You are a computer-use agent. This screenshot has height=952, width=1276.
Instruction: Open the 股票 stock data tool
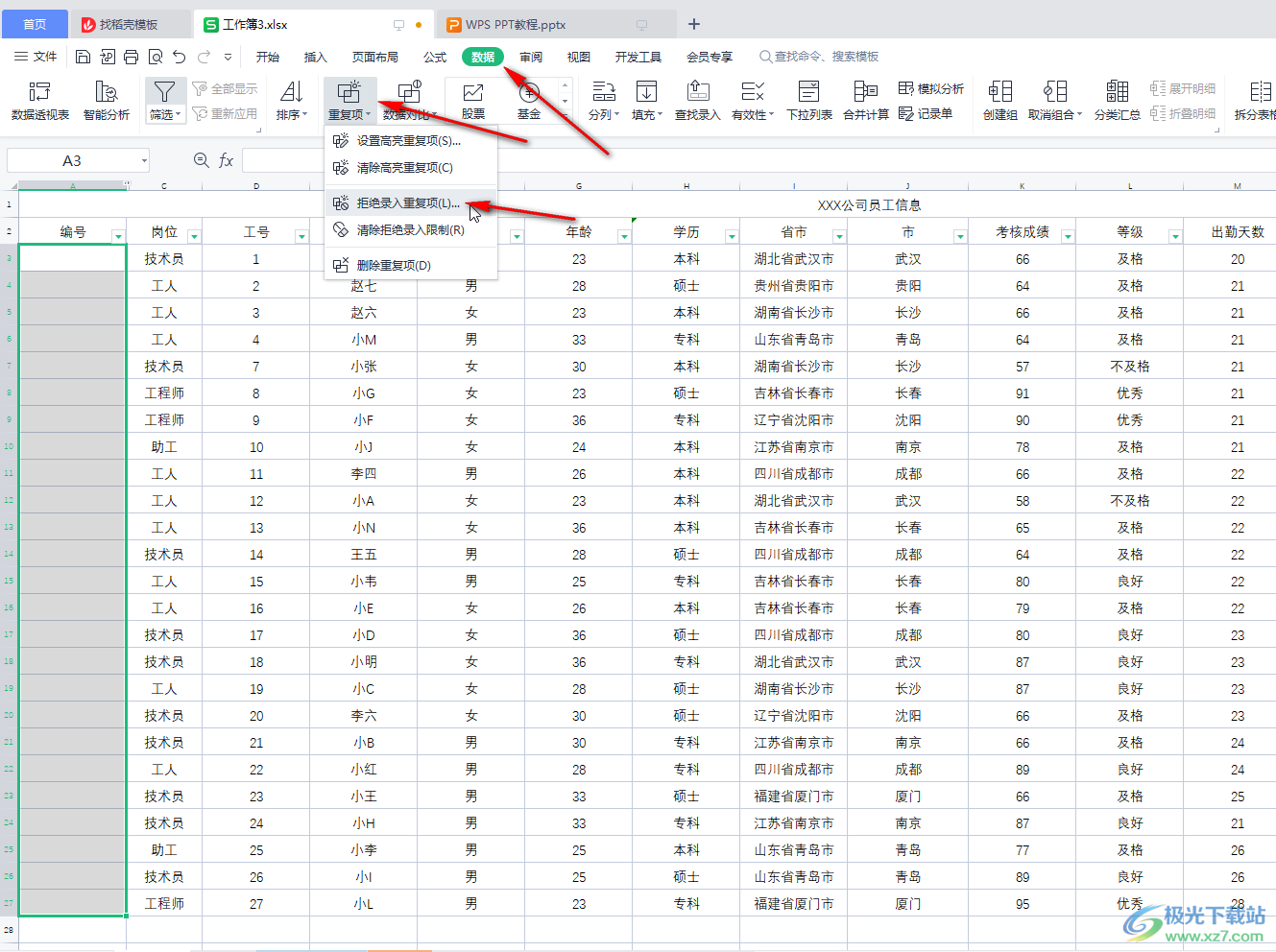[473, 101]
